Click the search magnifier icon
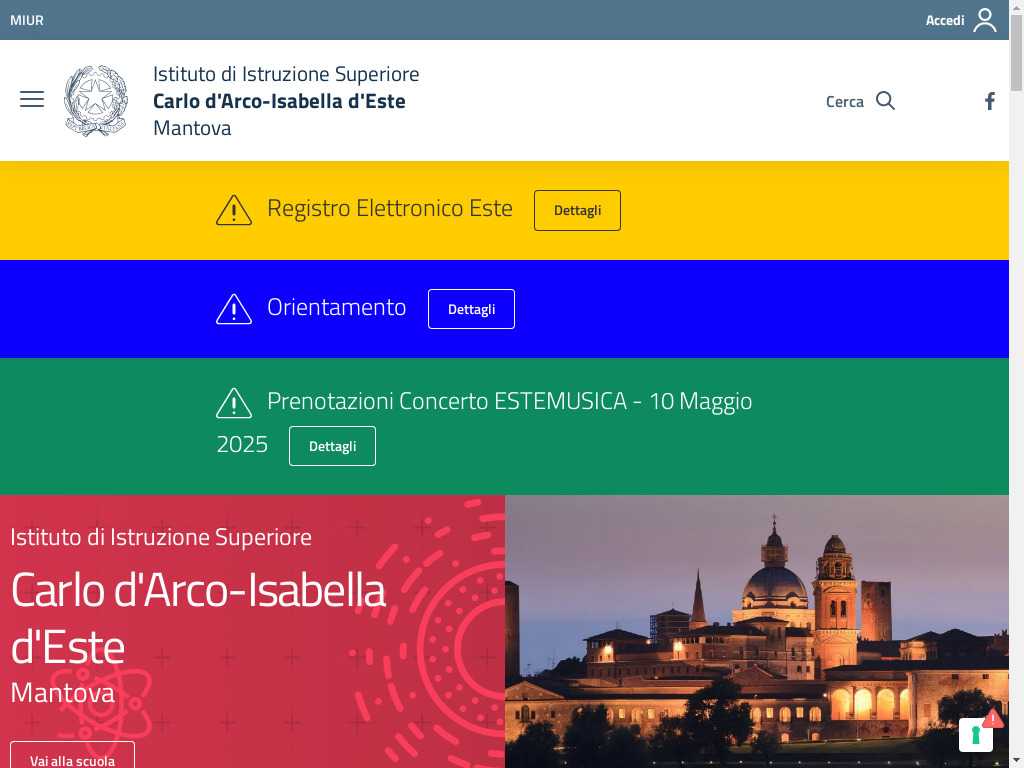This screenshot has width=1024, height=768. (886, 101)
